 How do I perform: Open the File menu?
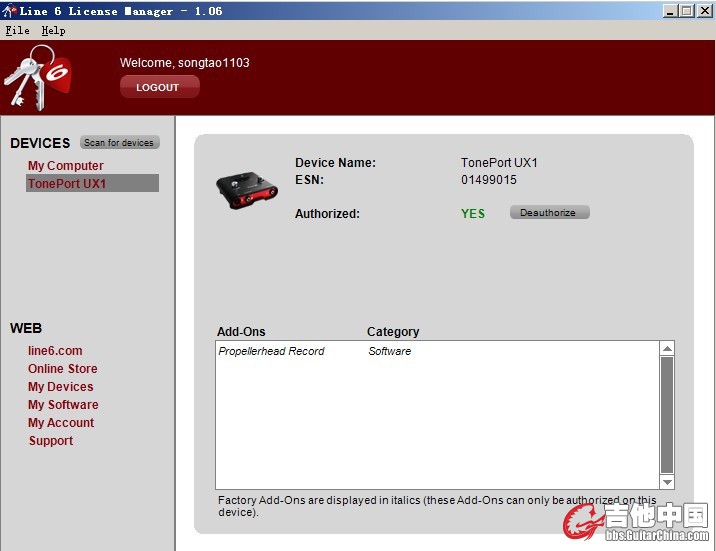(x=17, y=30)
